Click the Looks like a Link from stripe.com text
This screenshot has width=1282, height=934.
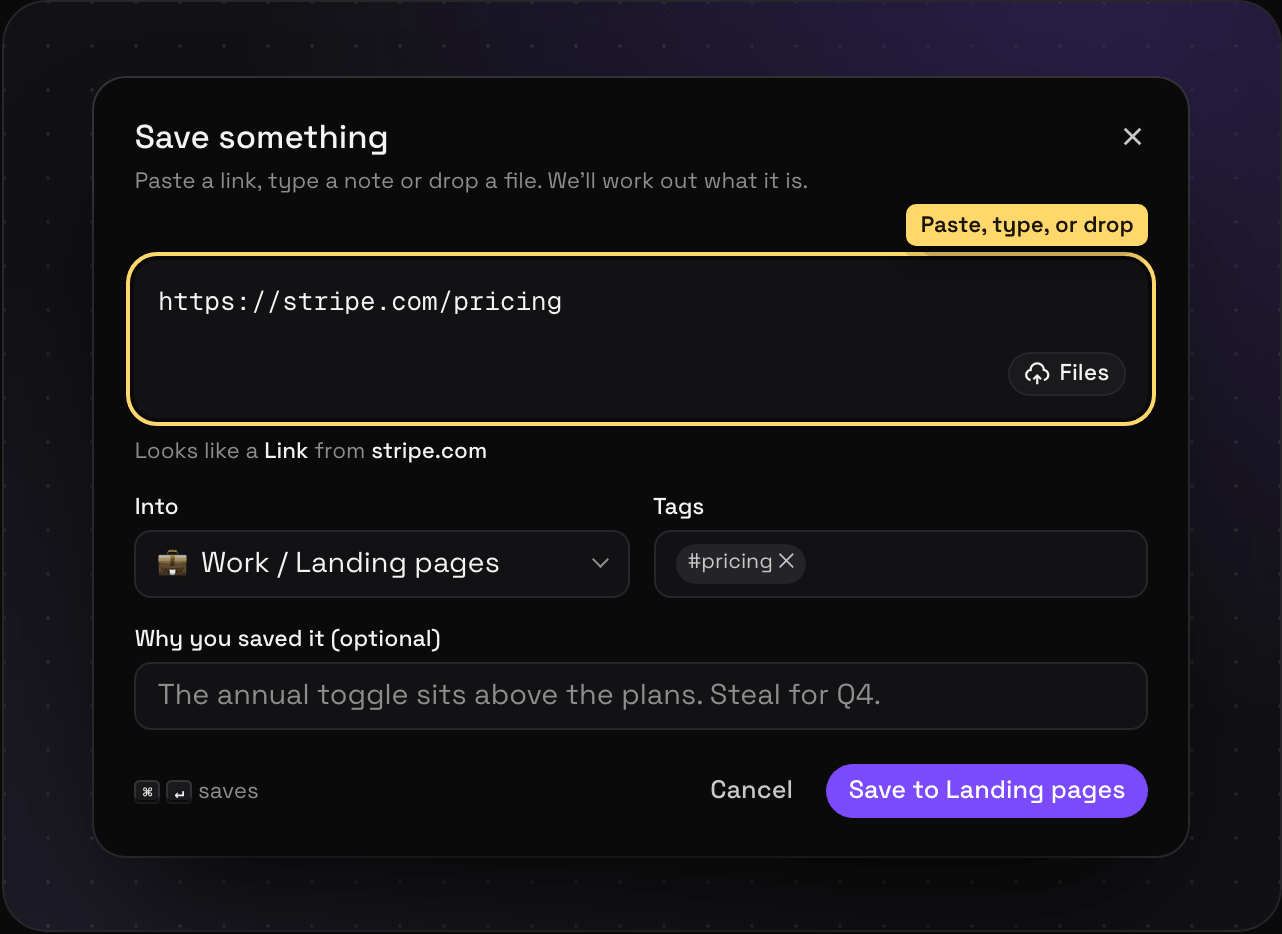coord(311,451)
